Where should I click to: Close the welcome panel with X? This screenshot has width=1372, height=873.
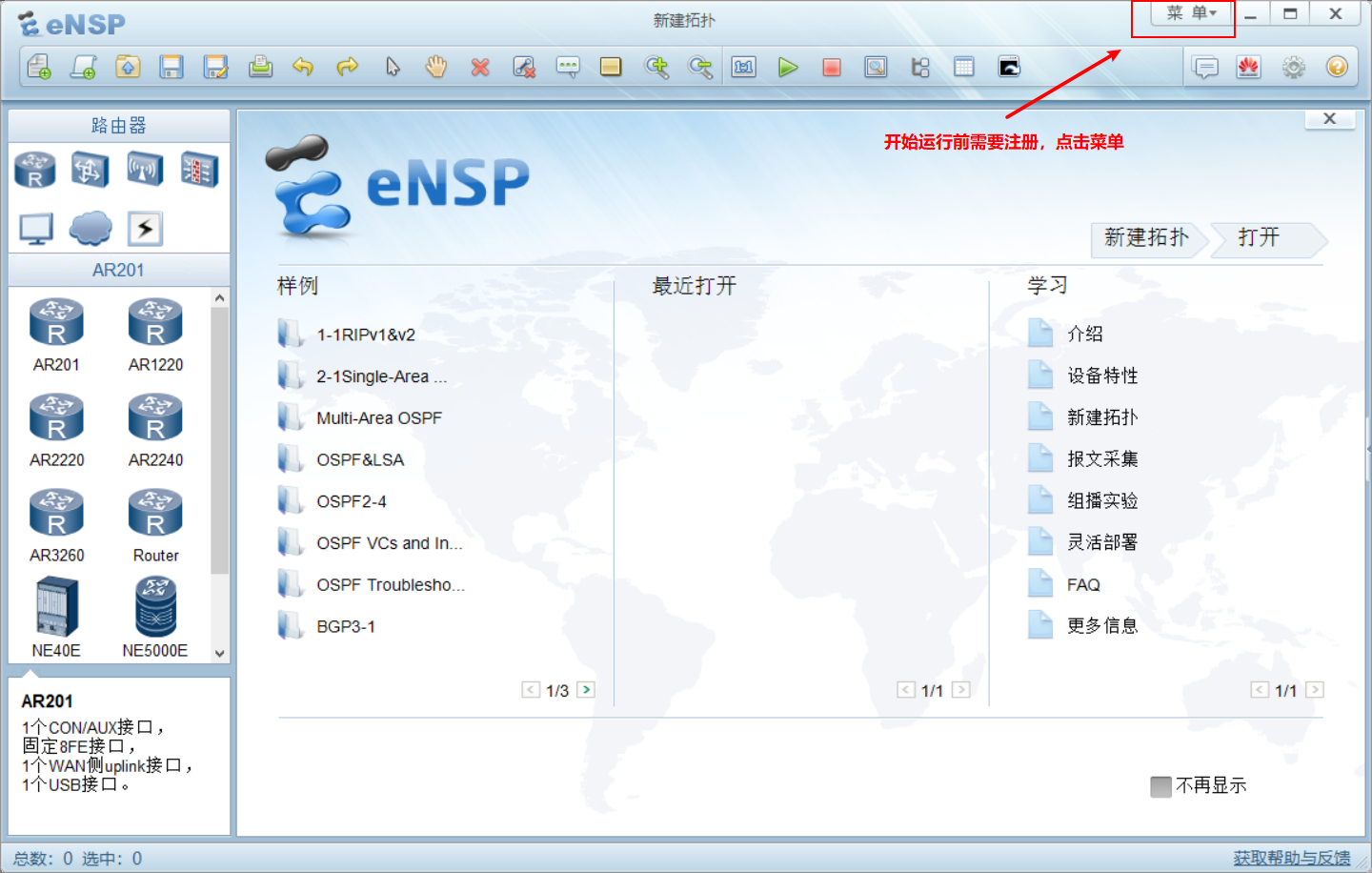click(x=1330, y=119)
